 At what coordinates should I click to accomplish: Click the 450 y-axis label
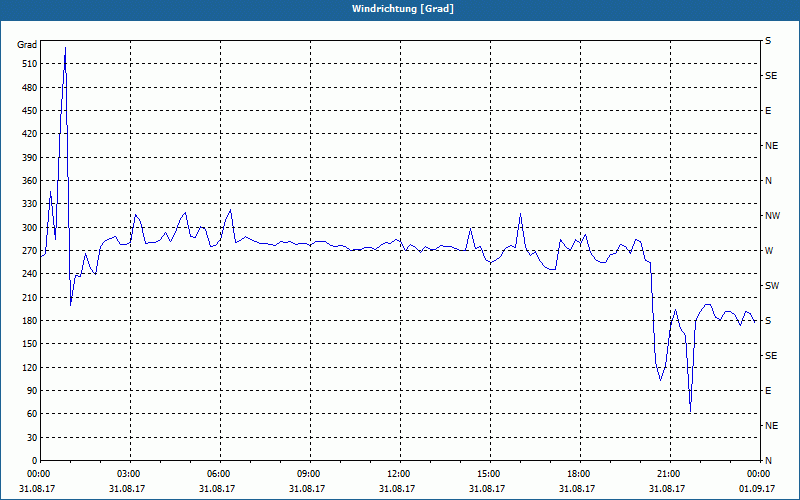[30, 111]
